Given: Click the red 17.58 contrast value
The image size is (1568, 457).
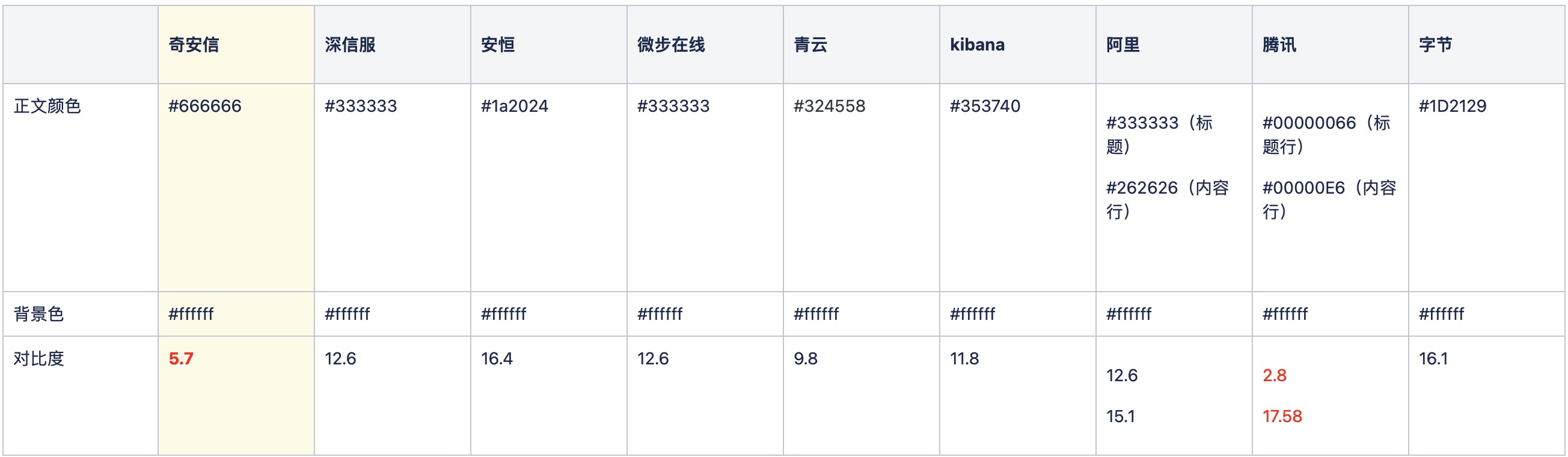Looking at the screenshot, I should [1282, 416].
